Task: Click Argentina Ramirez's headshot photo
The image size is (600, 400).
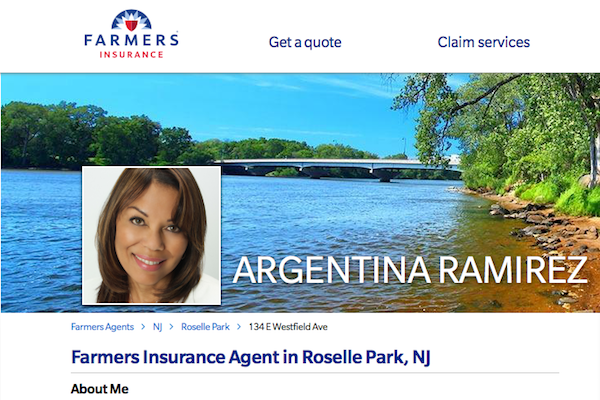Action: 152,235
